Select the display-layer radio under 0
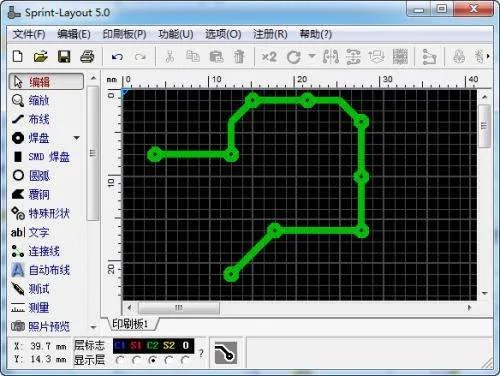The image size is (500, 376). 185,360
